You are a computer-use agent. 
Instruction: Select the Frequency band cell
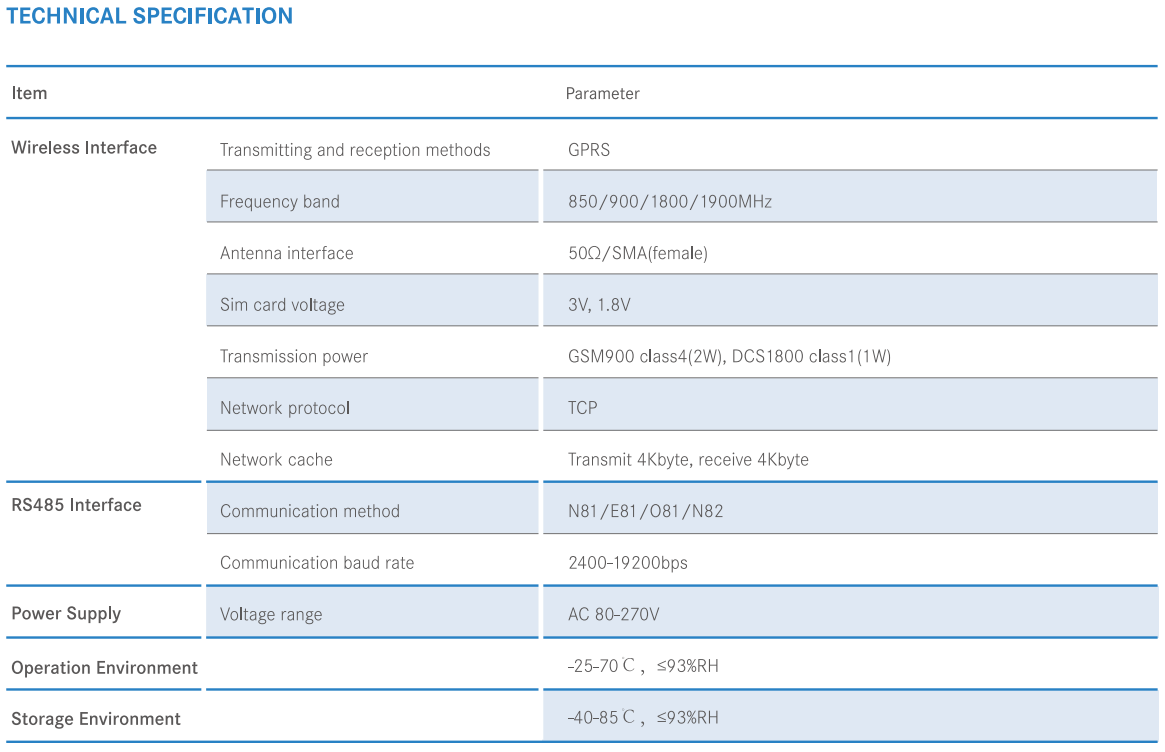click(280, 201)
